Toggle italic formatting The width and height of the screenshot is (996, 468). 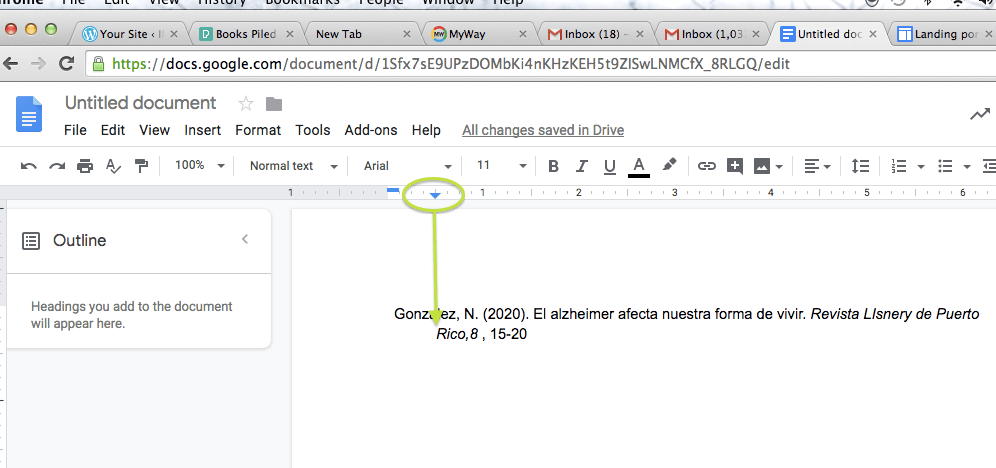point(579,166)
